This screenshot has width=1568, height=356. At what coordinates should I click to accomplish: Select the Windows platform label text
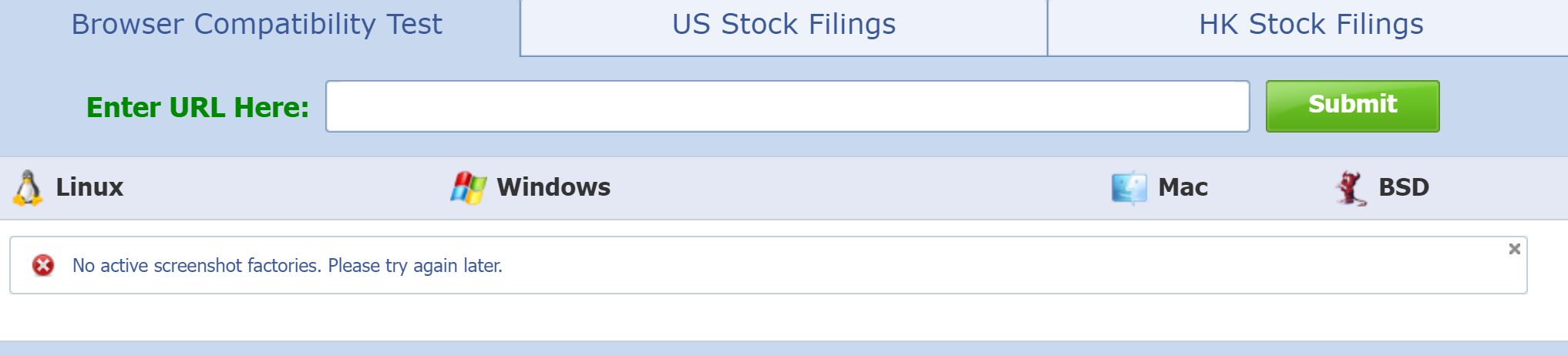pos(554,187)
